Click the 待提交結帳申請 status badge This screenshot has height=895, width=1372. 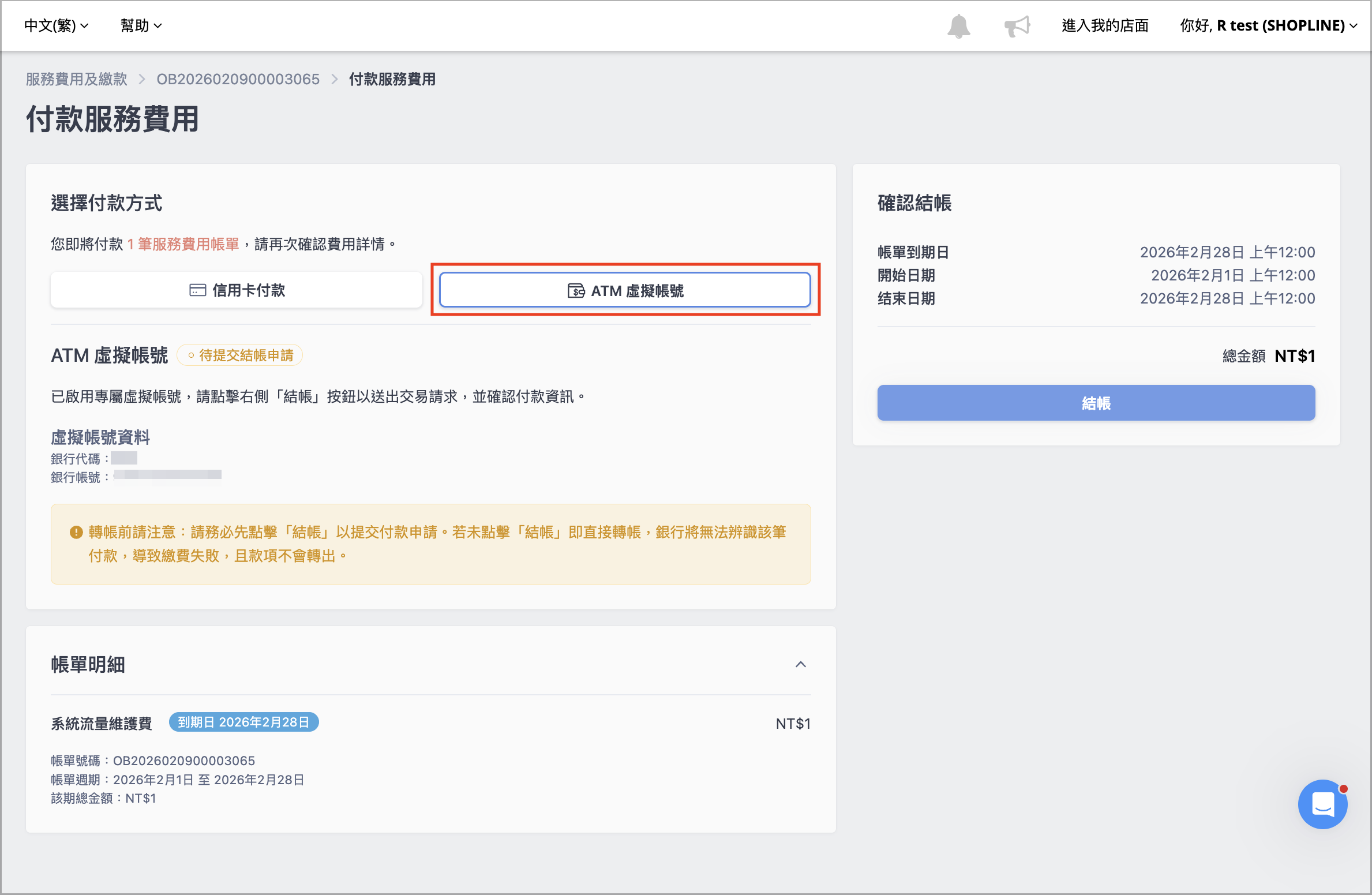(240, 355)
